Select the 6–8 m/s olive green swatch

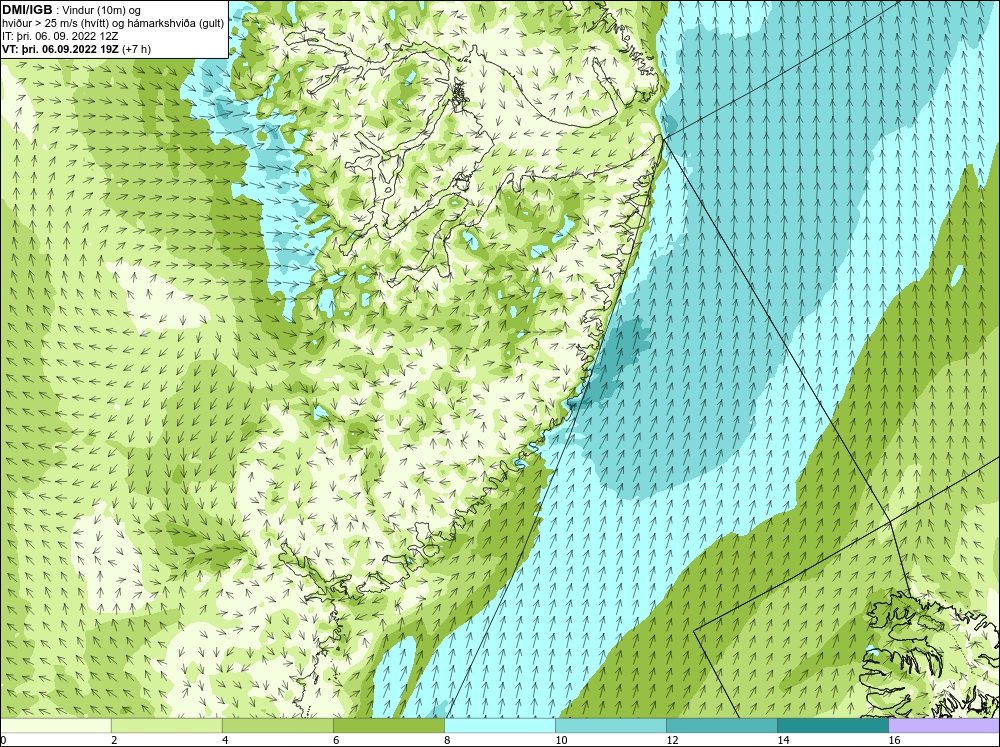coord(388,725)
